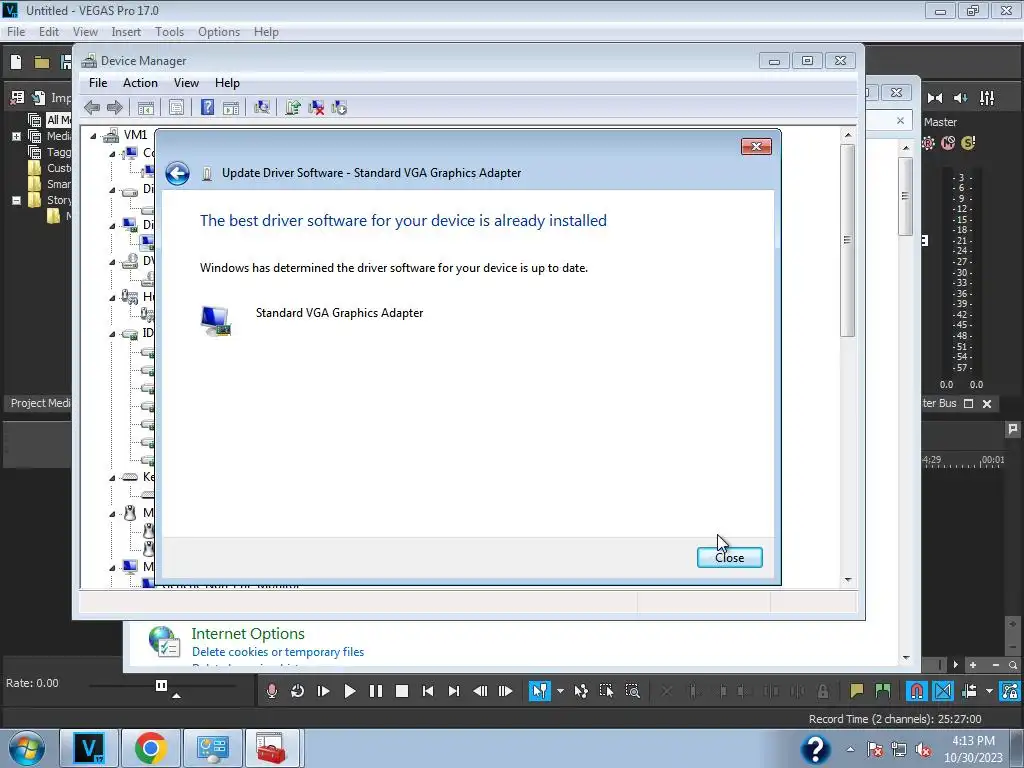Collapse the VM1 root node
1024x768 pixels.
click(x=93, y=136)
